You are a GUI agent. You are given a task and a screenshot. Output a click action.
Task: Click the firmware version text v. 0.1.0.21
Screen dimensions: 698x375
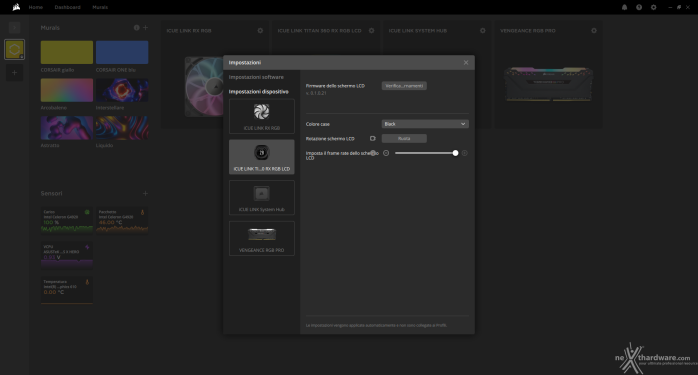click(316, 93)
